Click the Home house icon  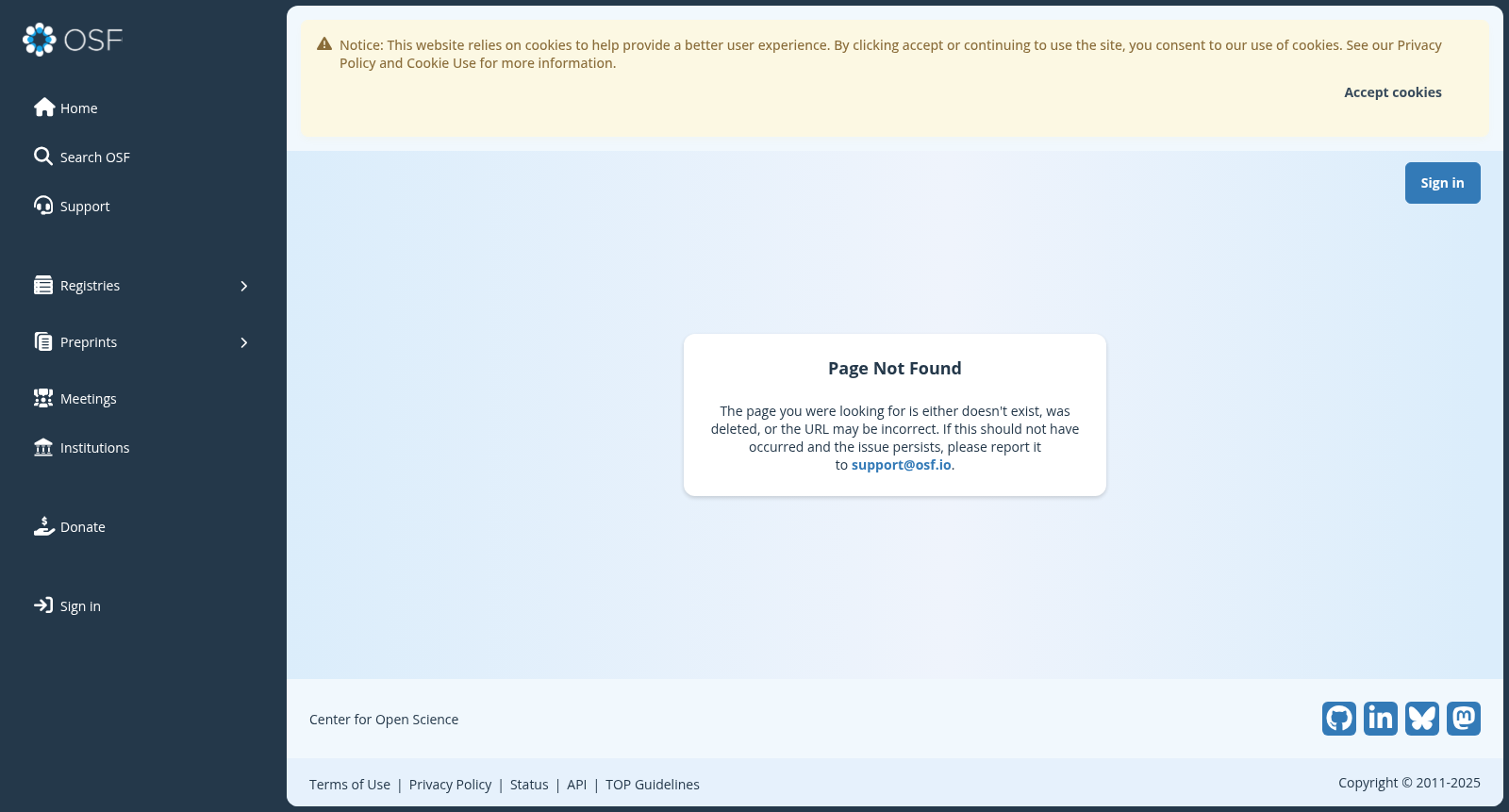click(44, 108)
